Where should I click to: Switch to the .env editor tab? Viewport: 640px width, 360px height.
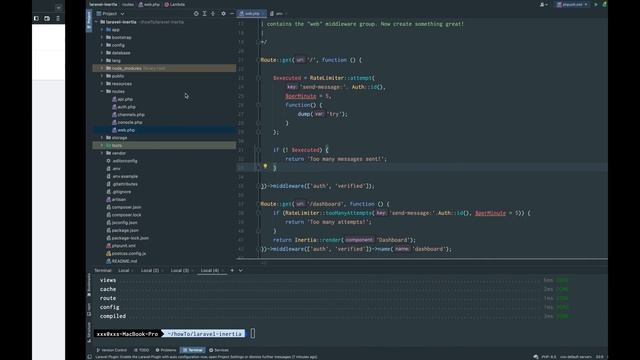coord(277,13)
